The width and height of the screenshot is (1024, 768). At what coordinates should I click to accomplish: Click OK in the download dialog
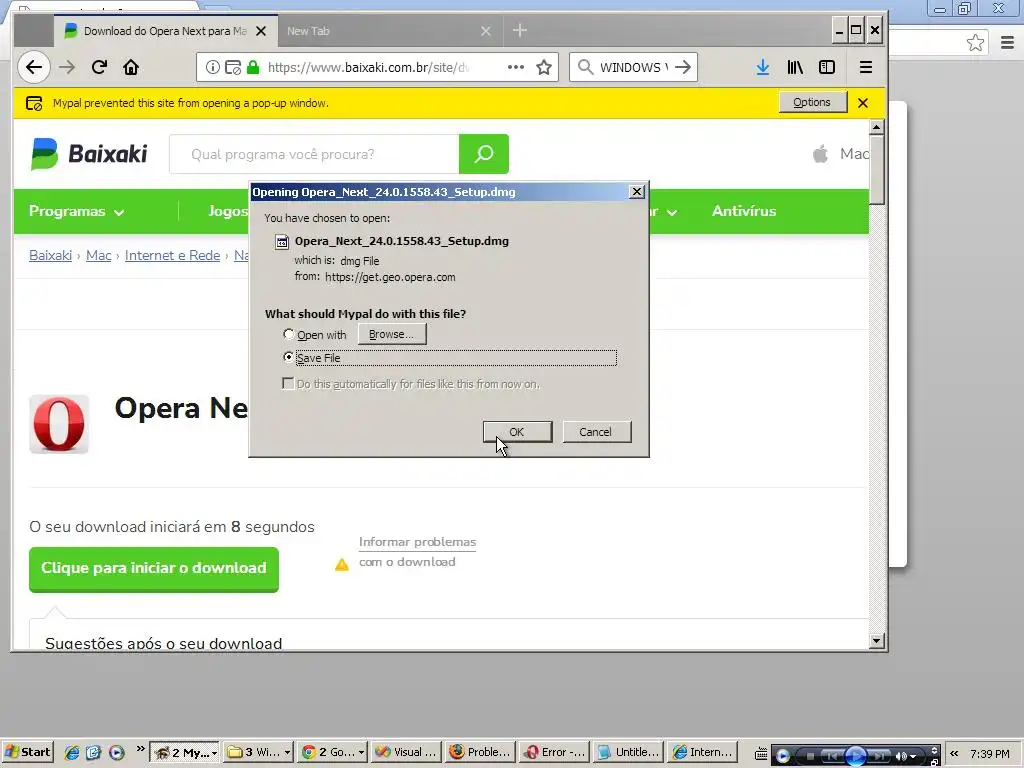tap(517, 432)
